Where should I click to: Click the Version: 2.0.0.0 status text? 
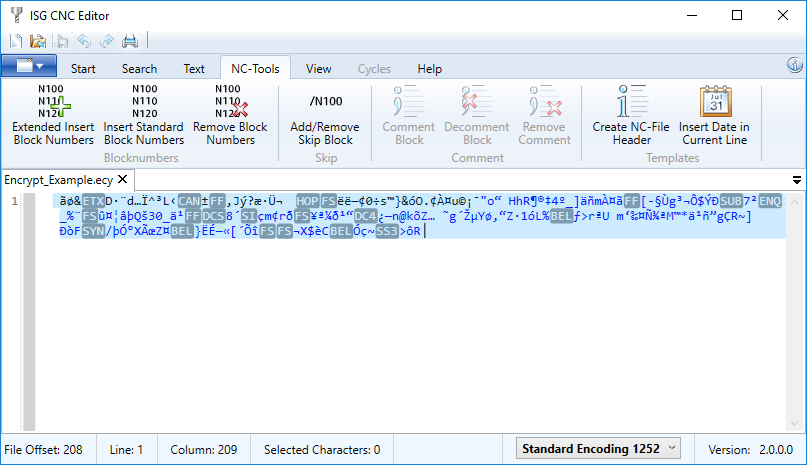point(750,450)
